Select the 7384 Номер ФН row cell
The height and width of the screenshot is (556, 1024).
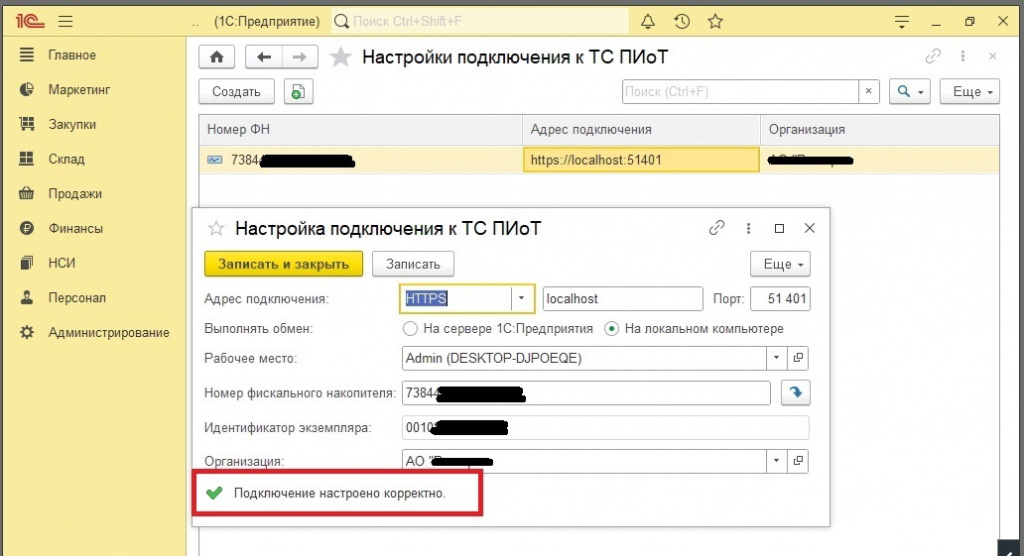click(x=360, y=159)
